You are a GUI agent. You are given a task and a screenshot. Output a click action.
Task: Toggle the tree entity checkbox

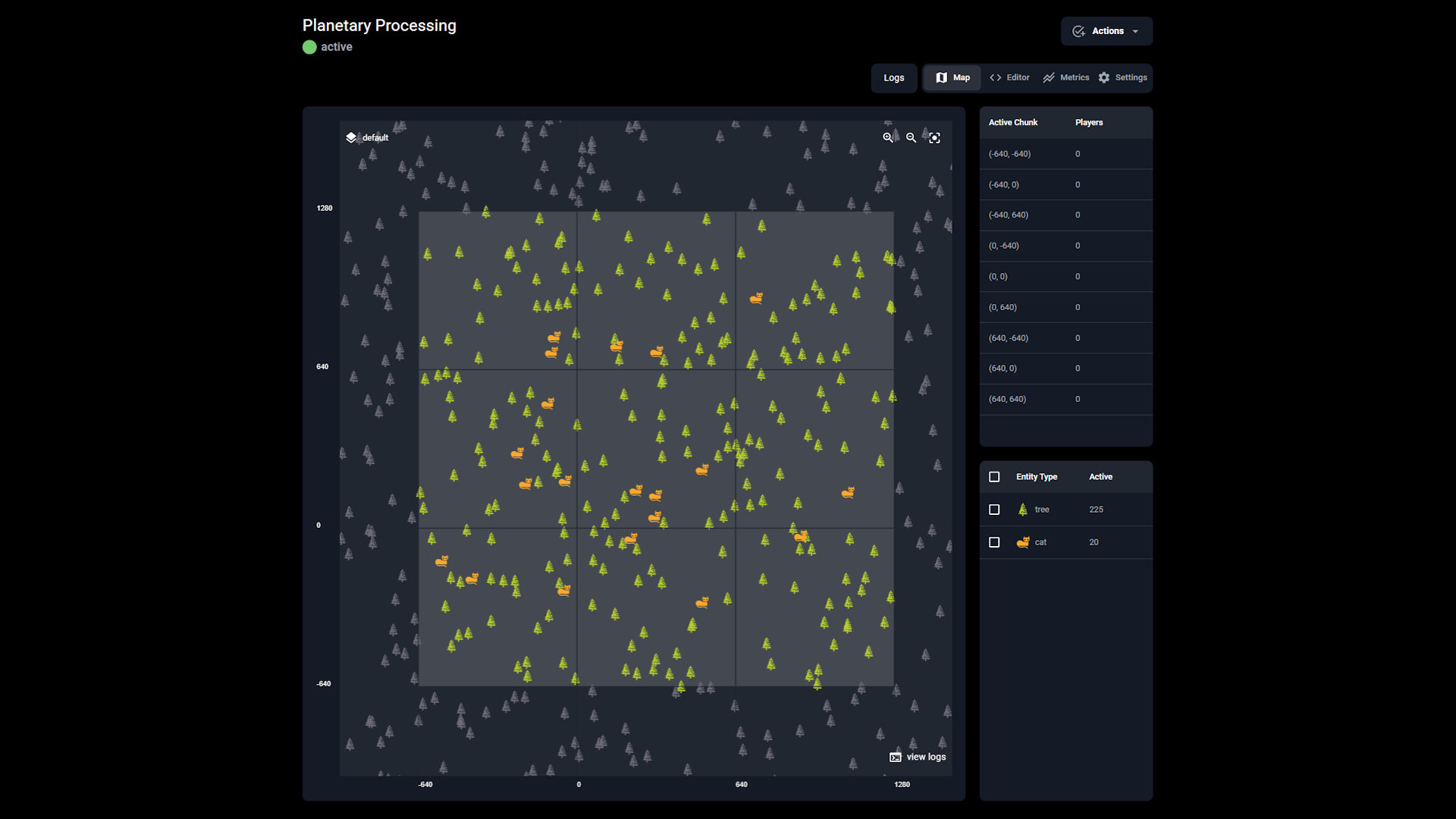click(x=994, y=510)
